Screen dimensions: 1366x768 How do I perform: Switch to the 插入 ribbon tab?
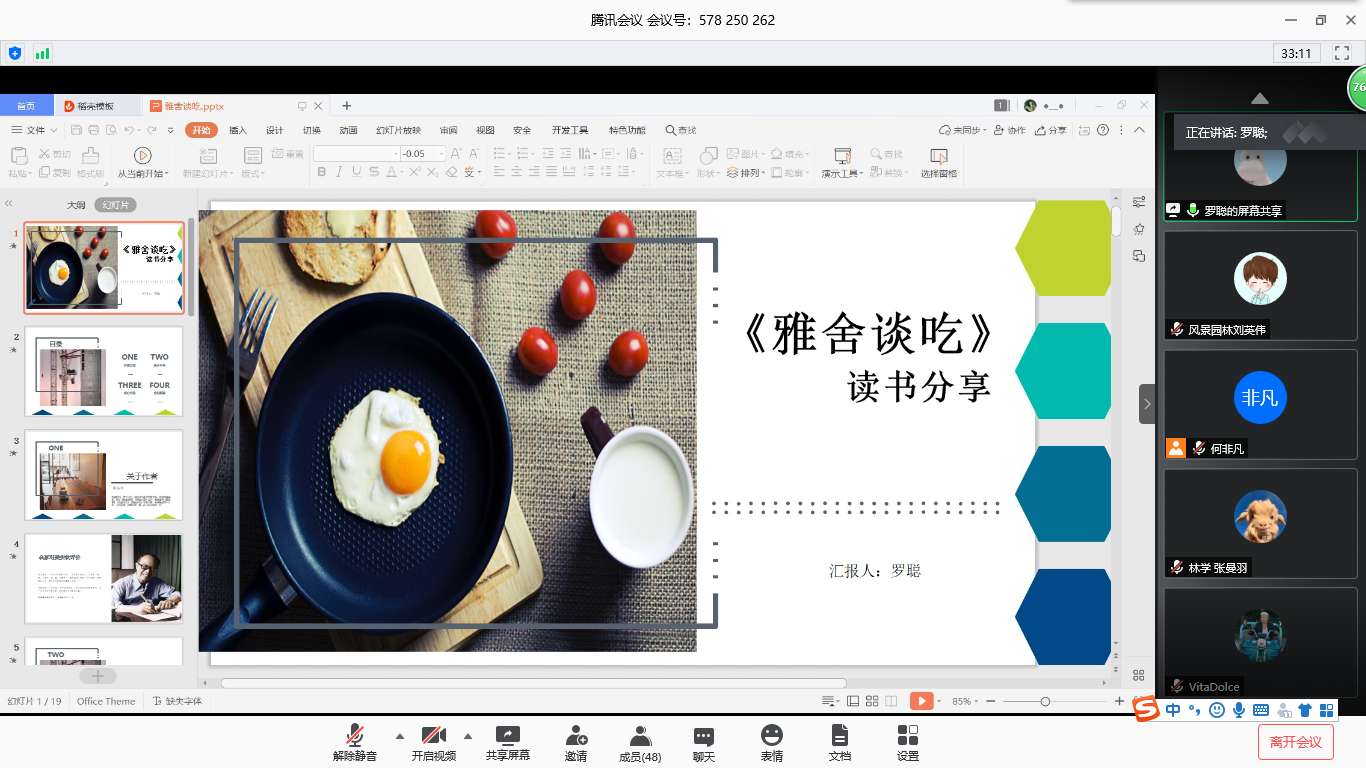tap(238, 130)
